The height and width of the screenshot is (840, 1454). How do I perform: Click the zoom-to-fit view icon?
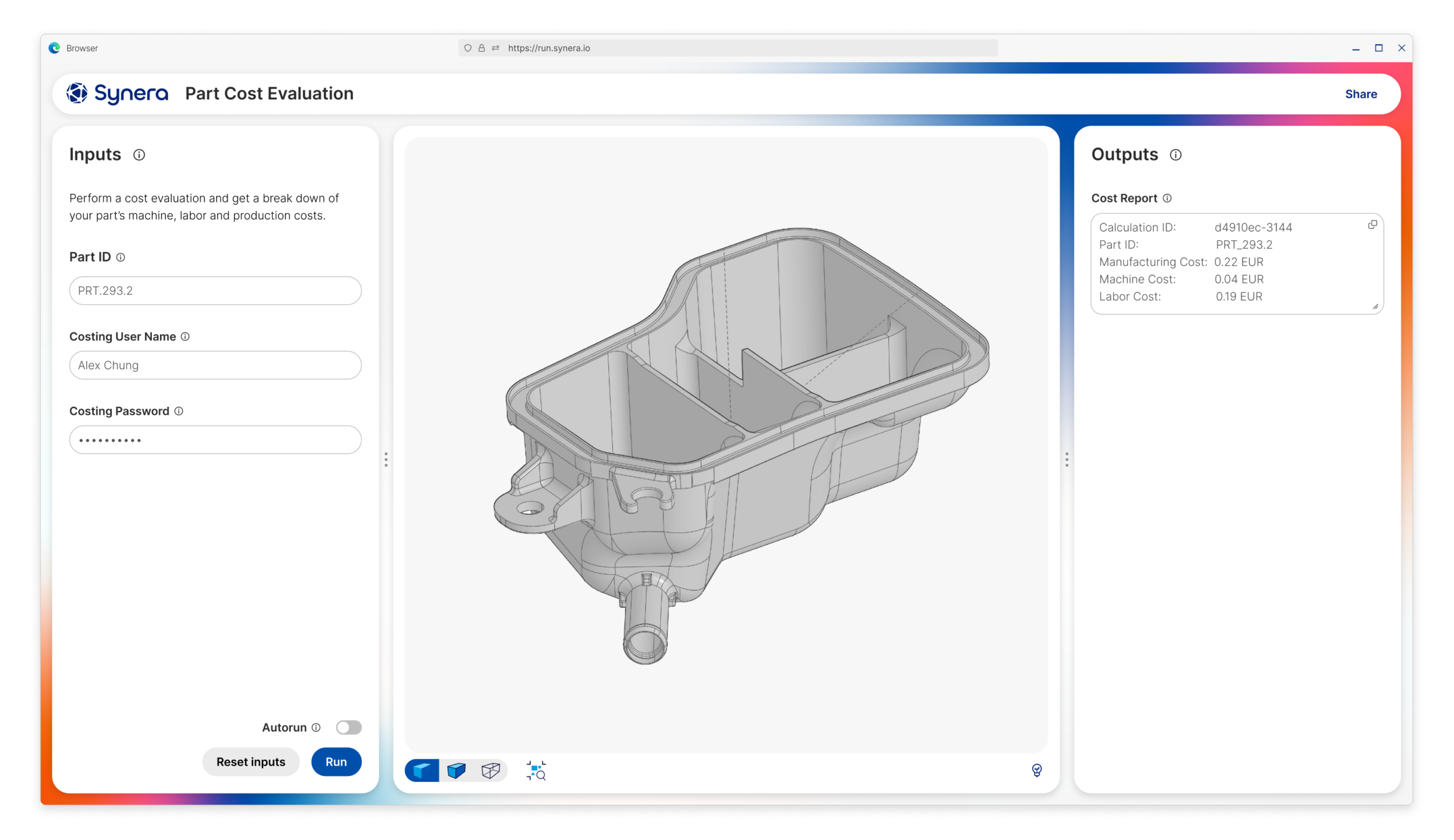click(x=536, y=771)
